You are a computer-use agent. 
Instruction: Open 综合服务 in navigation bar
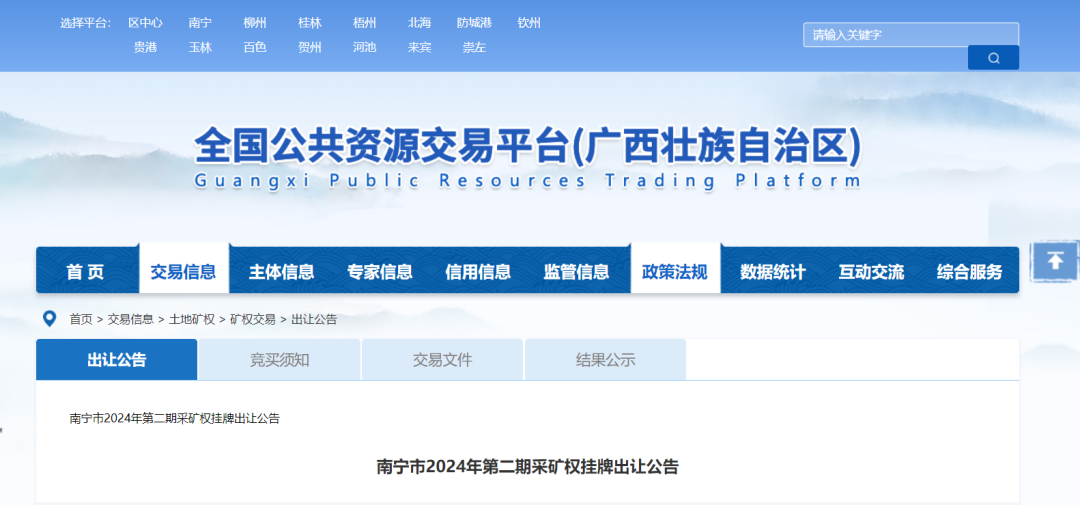pos(969,272)
